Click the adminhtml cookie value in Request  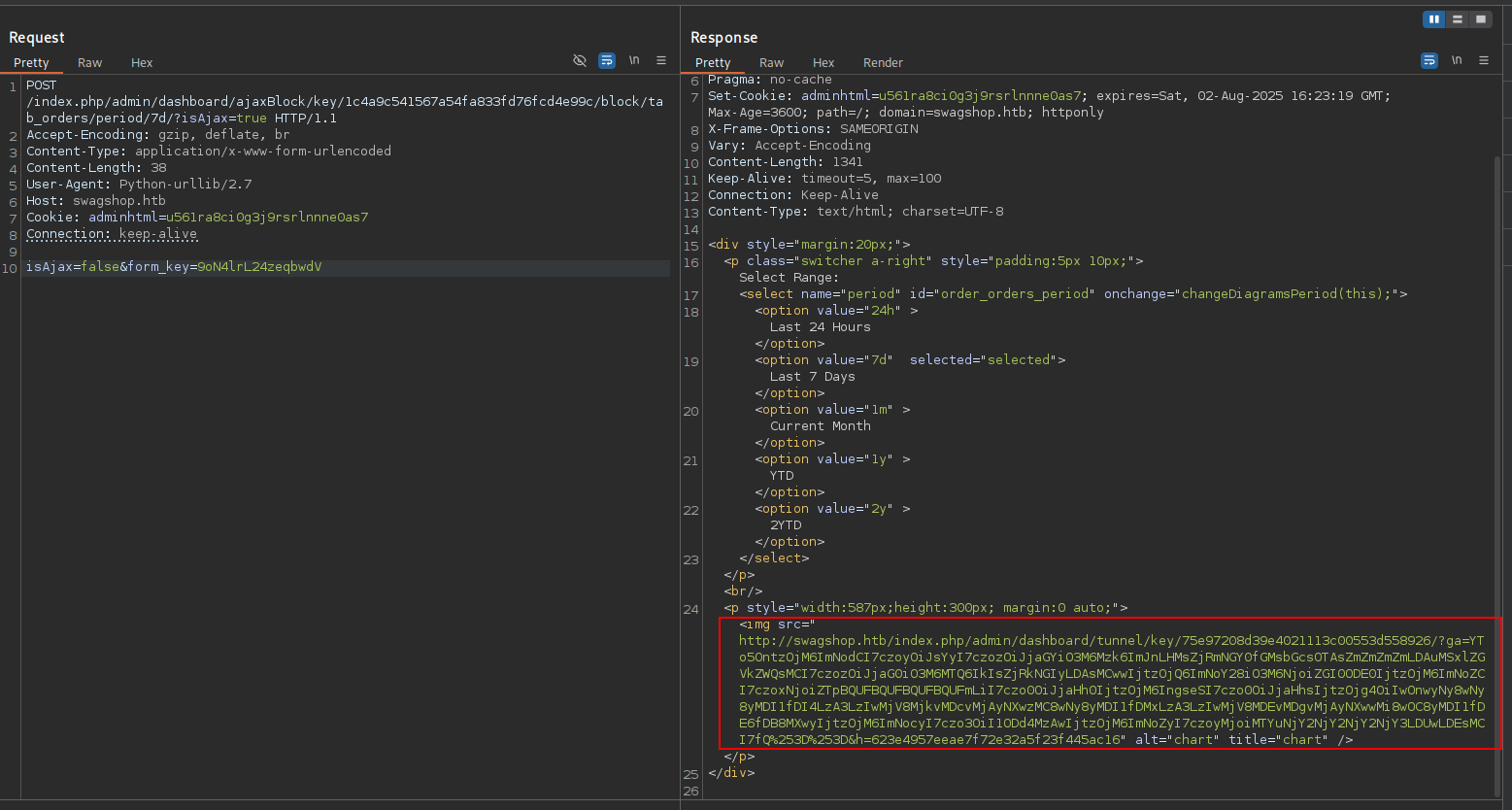[x=267, y=218]
